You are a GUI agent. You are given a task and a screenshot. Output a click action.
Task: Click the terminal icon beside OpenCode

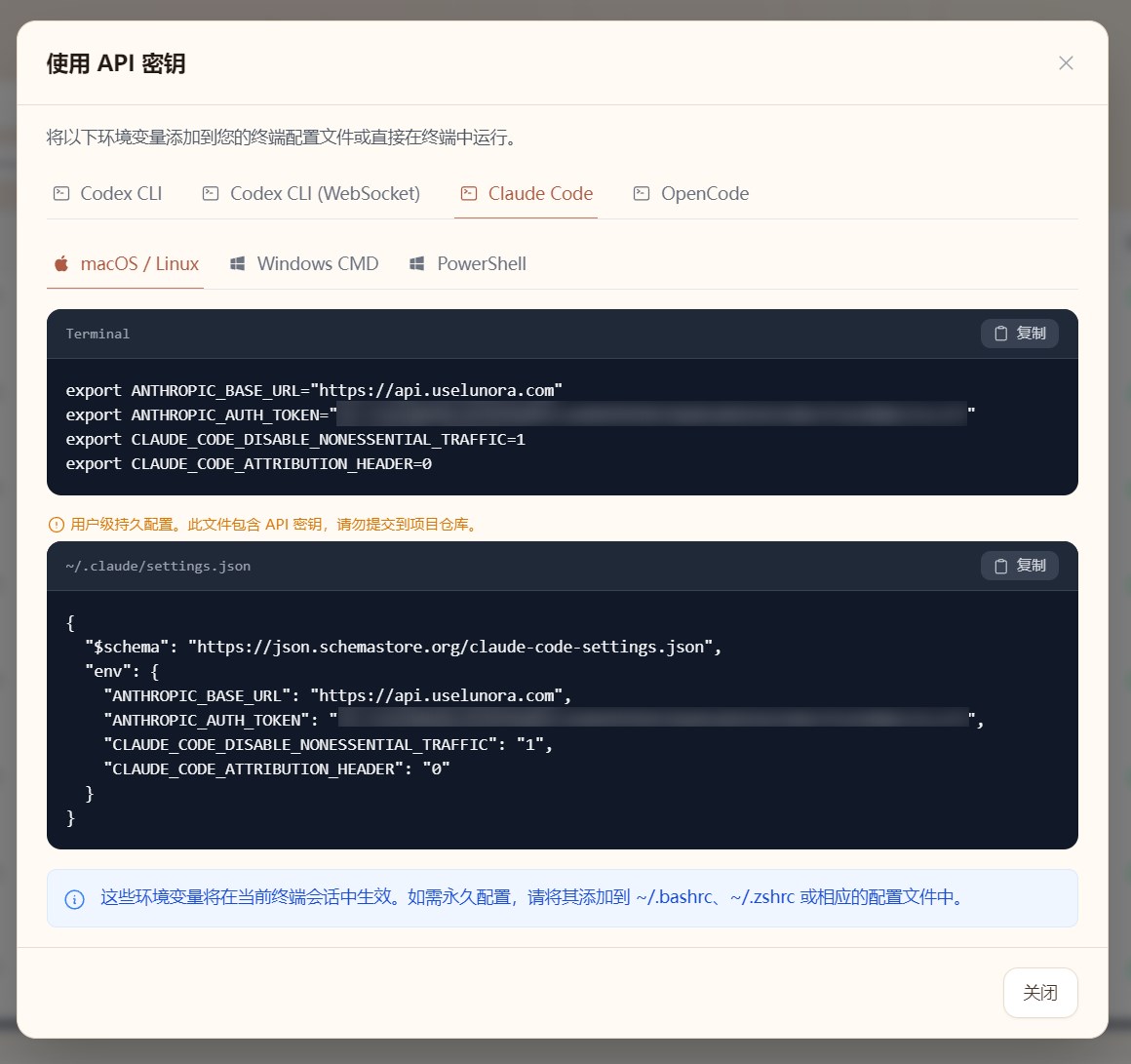click(x=642, y=193)
